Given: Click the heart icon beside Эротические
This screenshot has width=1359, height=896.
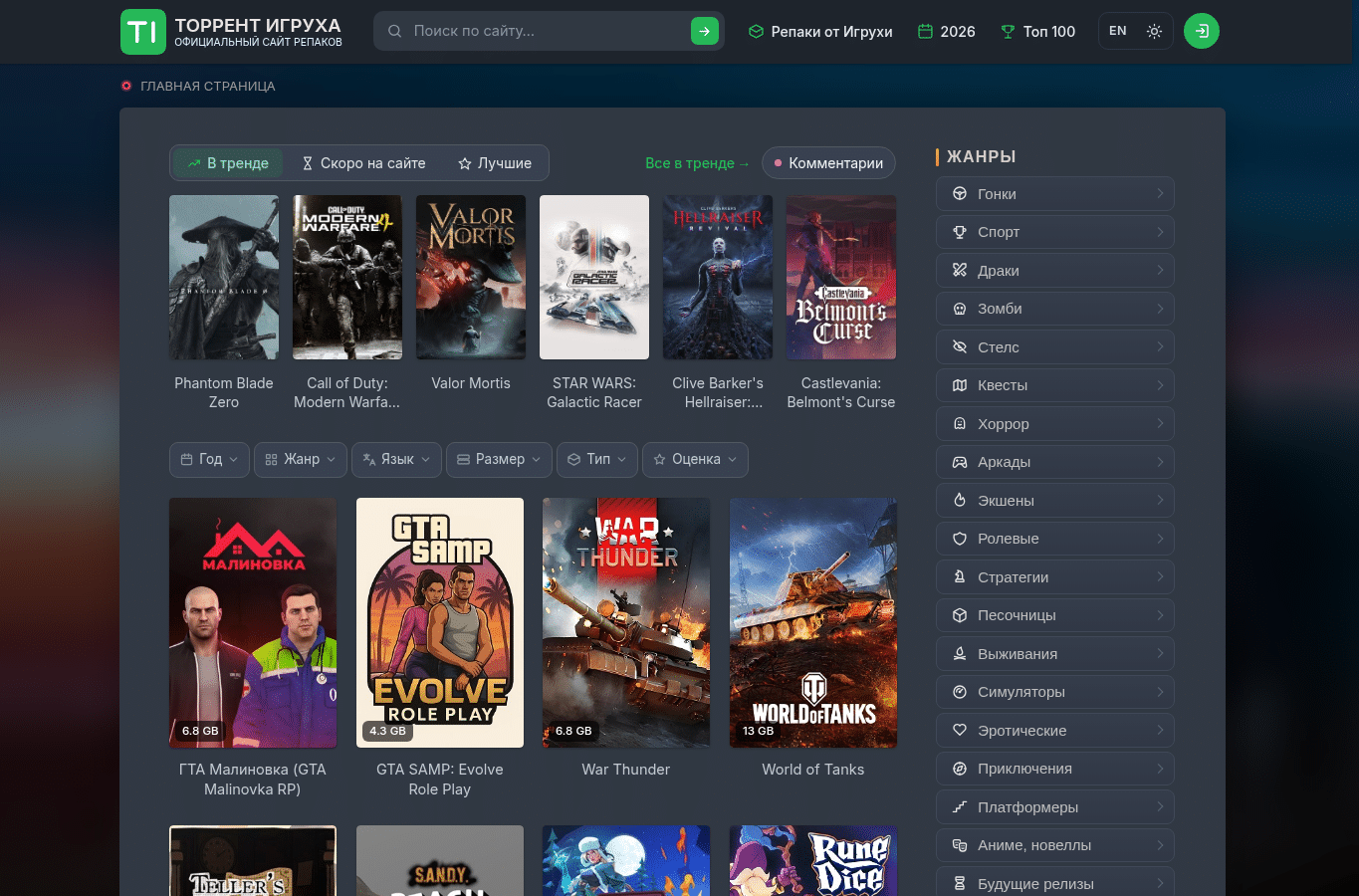Looking at the screenshot, I should pos(960,731).
